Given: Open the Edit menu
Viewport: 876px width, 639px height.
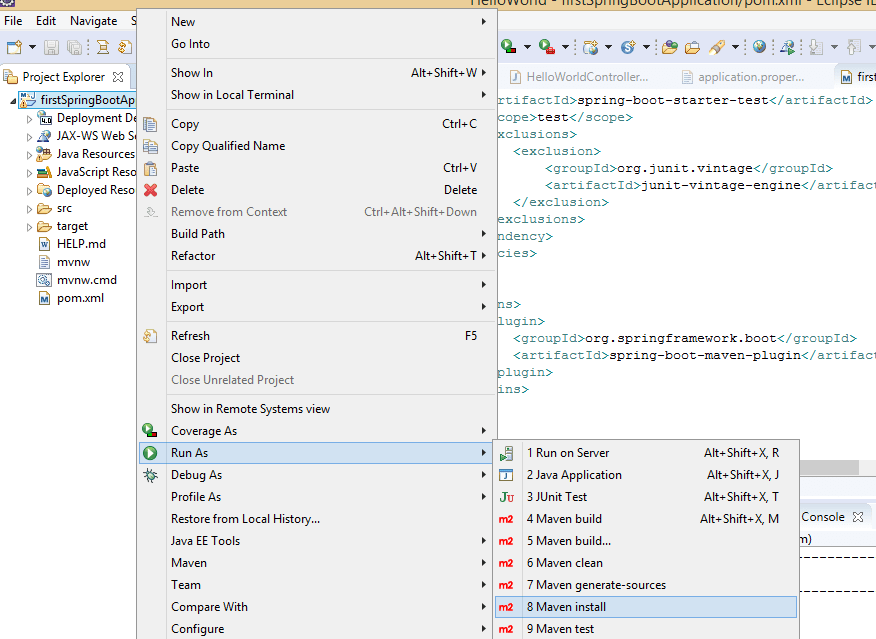Looking at the screenshot, I should (x=46, y=21).
